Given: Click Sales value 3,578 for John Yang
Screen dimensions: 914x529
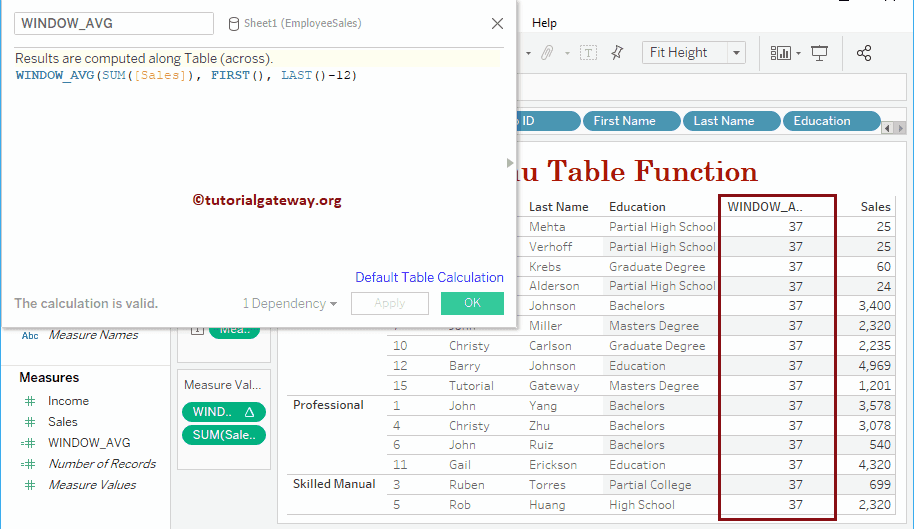Looking at the screenshot, I should pyautogui.click(x=874, y=405).
